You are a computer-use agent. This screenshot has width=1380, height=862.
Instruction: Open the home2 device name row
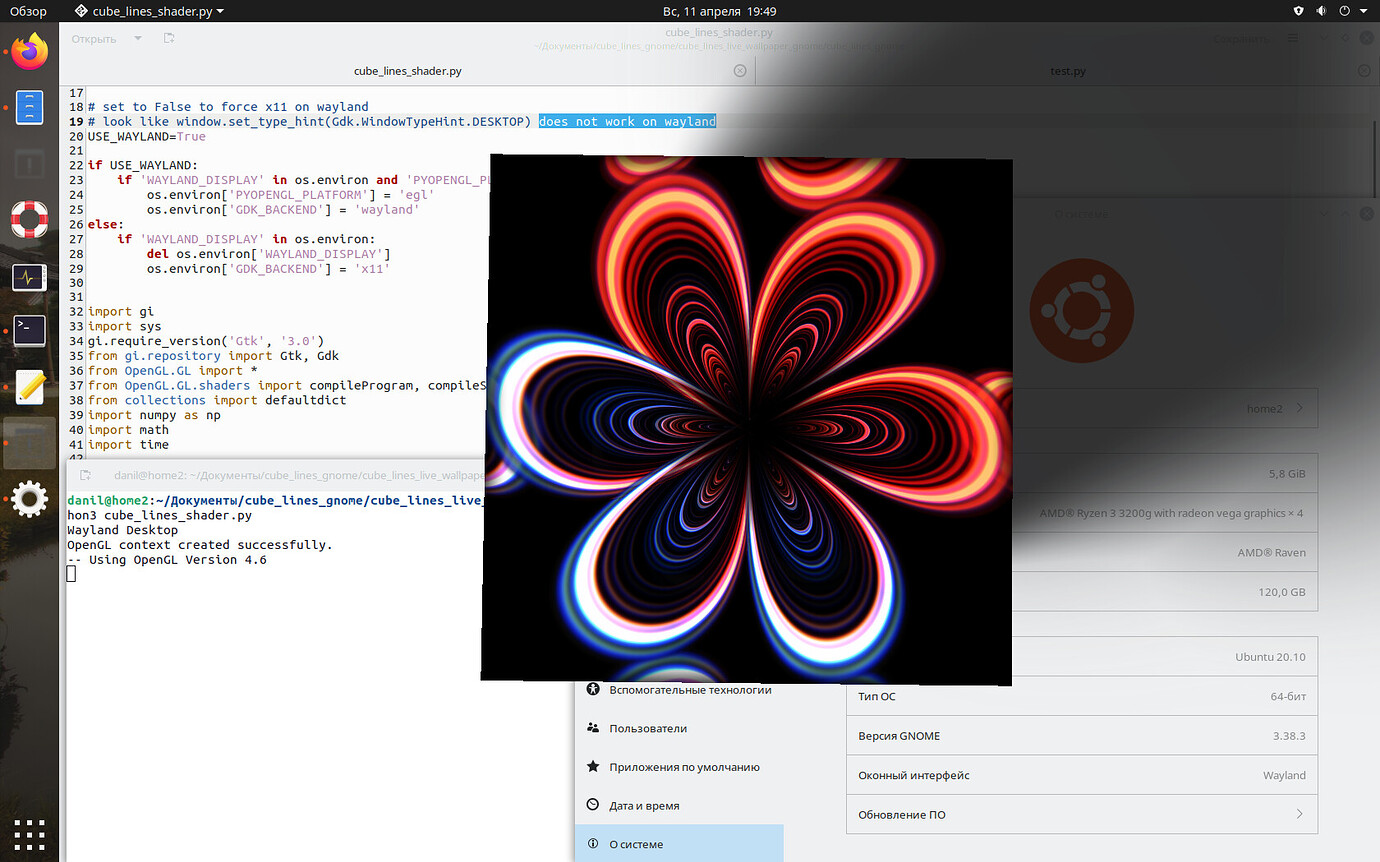click(x=1080, y=407)
